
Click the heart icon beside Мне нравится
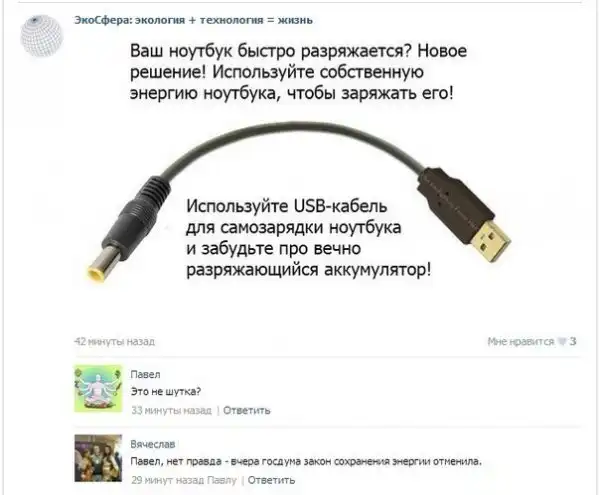pos(562,341)
